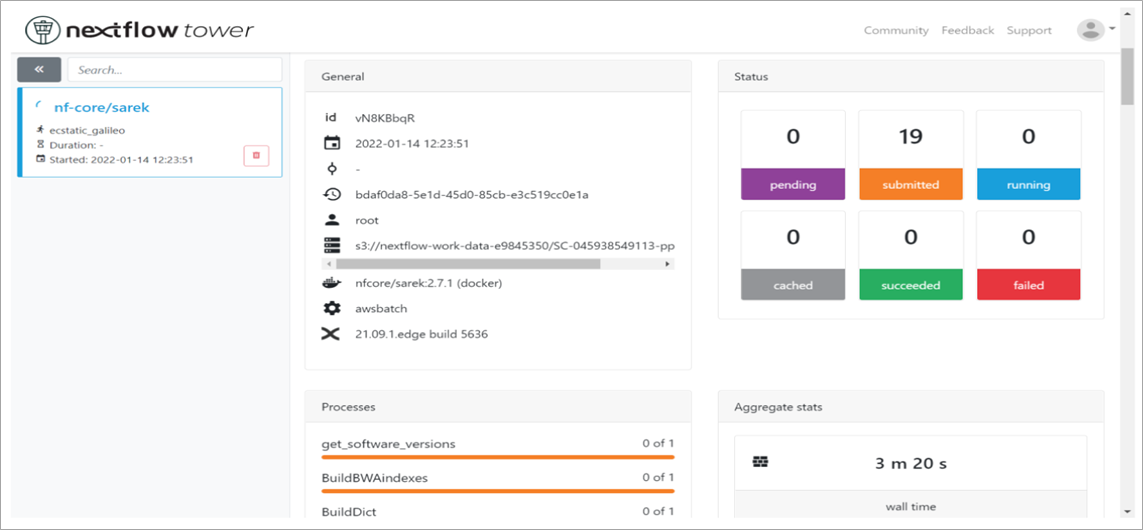Click the page vertical scrollbar thumb
This screenshot has width=1143, height=530.
(1129, 79)
